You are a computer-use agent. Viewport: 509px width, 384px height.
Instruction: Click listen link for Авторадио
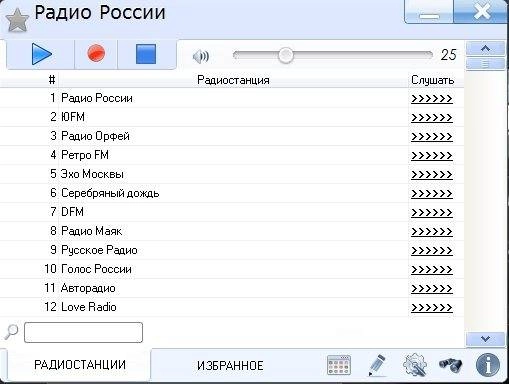[432, 289]
